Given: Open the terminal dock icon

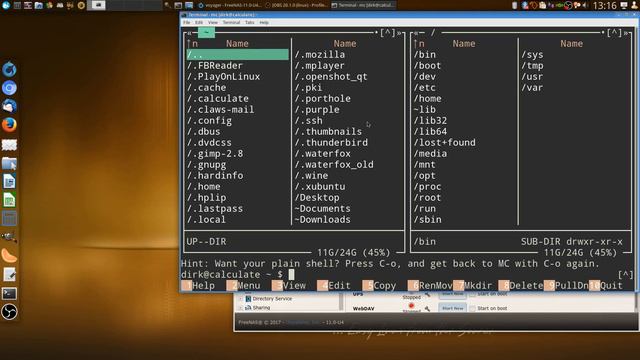Looking at the screenshot, I should (9, 293).
